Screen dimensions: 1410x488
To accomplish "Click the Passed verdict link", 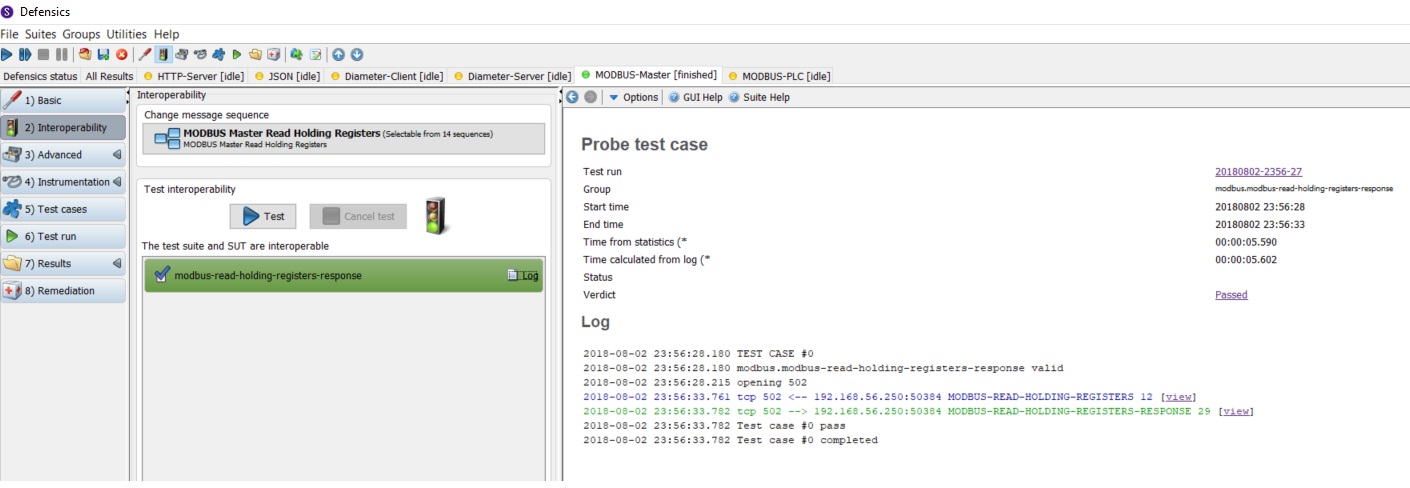I will point(1231,295).
